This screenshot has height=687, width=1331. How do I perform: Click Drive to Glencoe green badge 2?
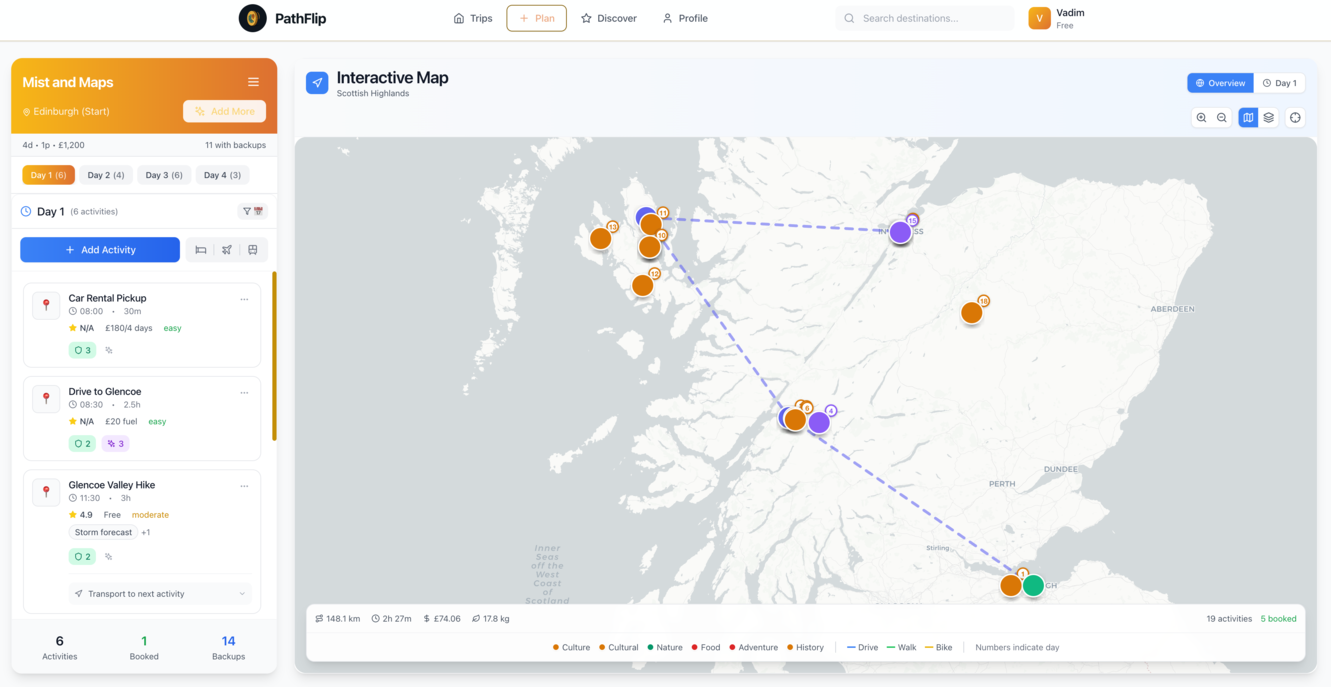pos(82,443)
